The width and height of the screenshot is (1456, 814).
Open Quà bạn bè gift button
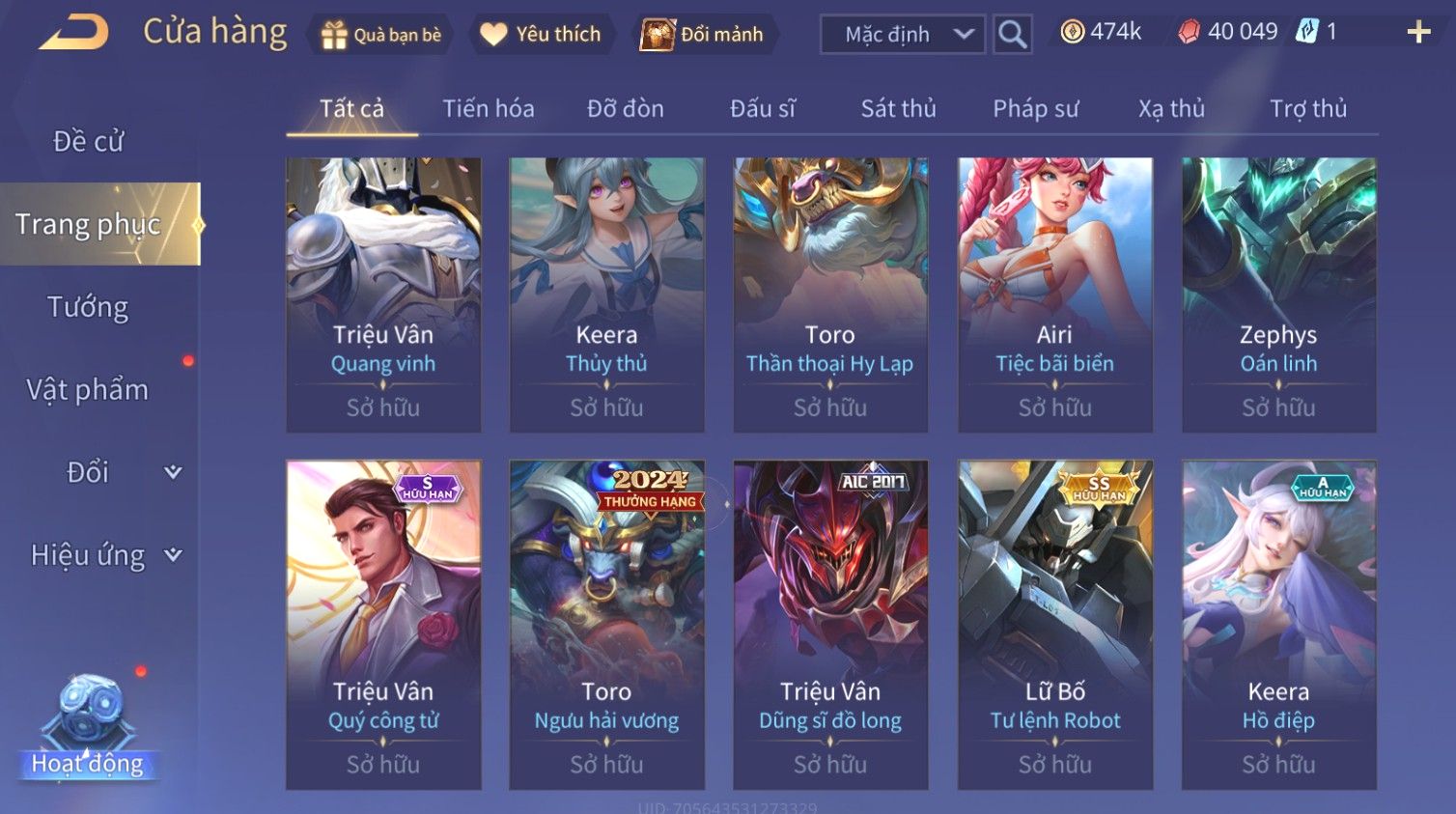pos(380,35)
